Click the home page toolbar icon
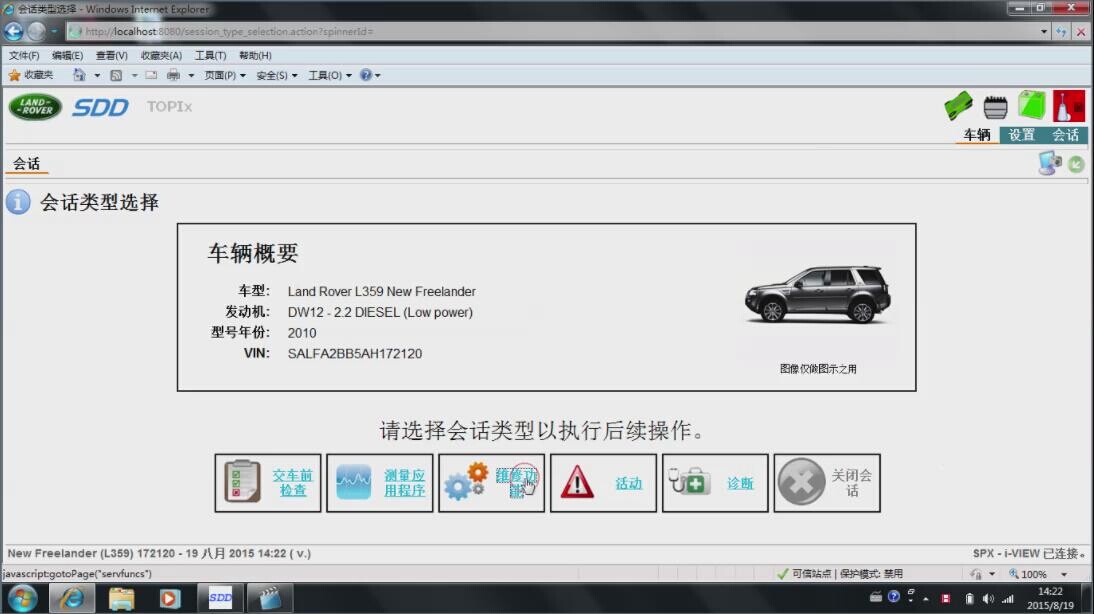This screenshot has height=614, width=1094. coord(79,75)
